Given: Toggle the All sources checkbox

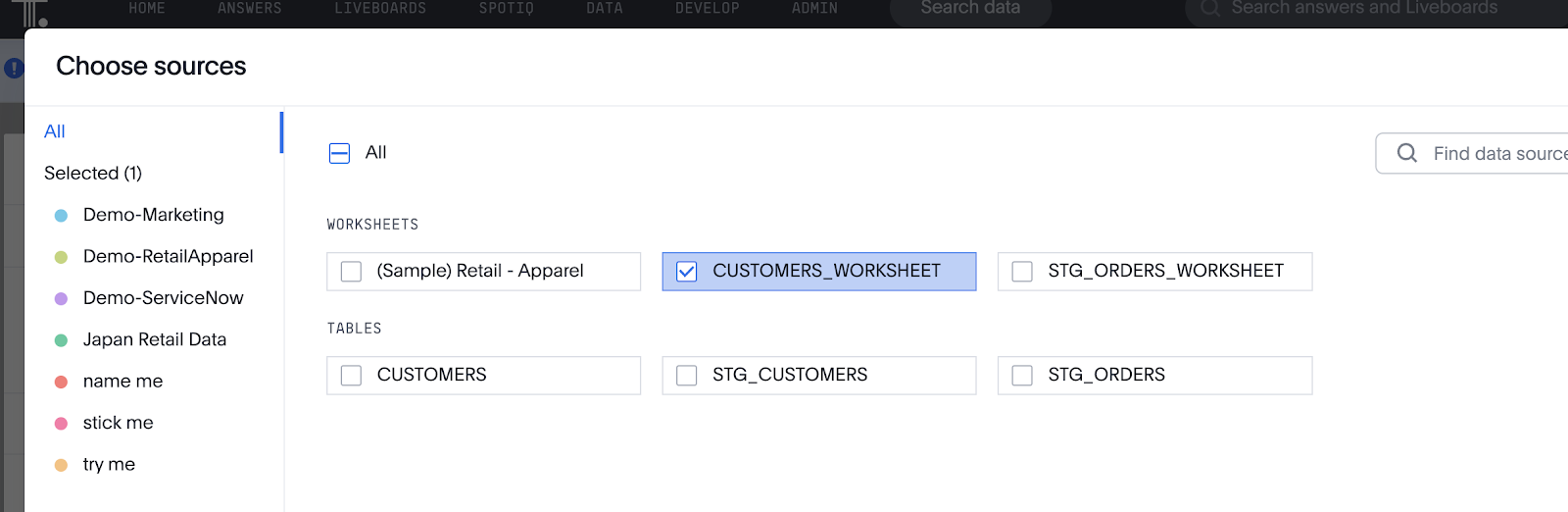Looking at the screenshot, I should click(339, 153).
